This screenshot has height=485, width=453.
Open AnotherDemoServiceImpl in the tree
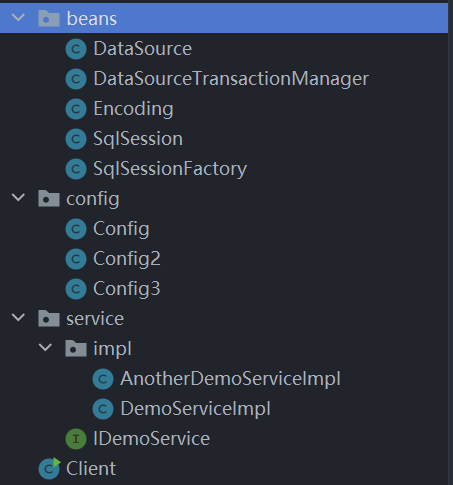230,379
